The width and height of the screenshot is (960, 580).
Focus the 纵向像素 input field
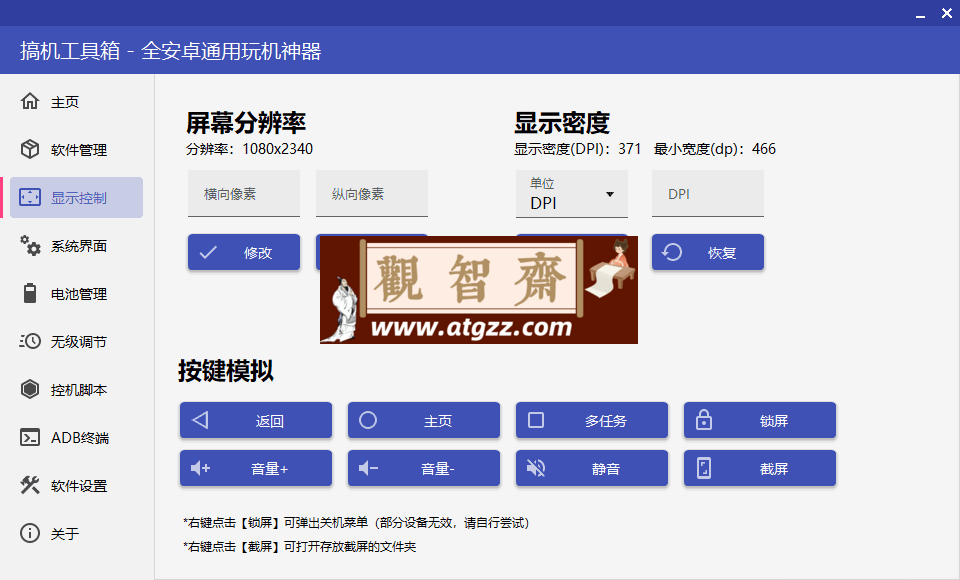(x=372, y=194)
